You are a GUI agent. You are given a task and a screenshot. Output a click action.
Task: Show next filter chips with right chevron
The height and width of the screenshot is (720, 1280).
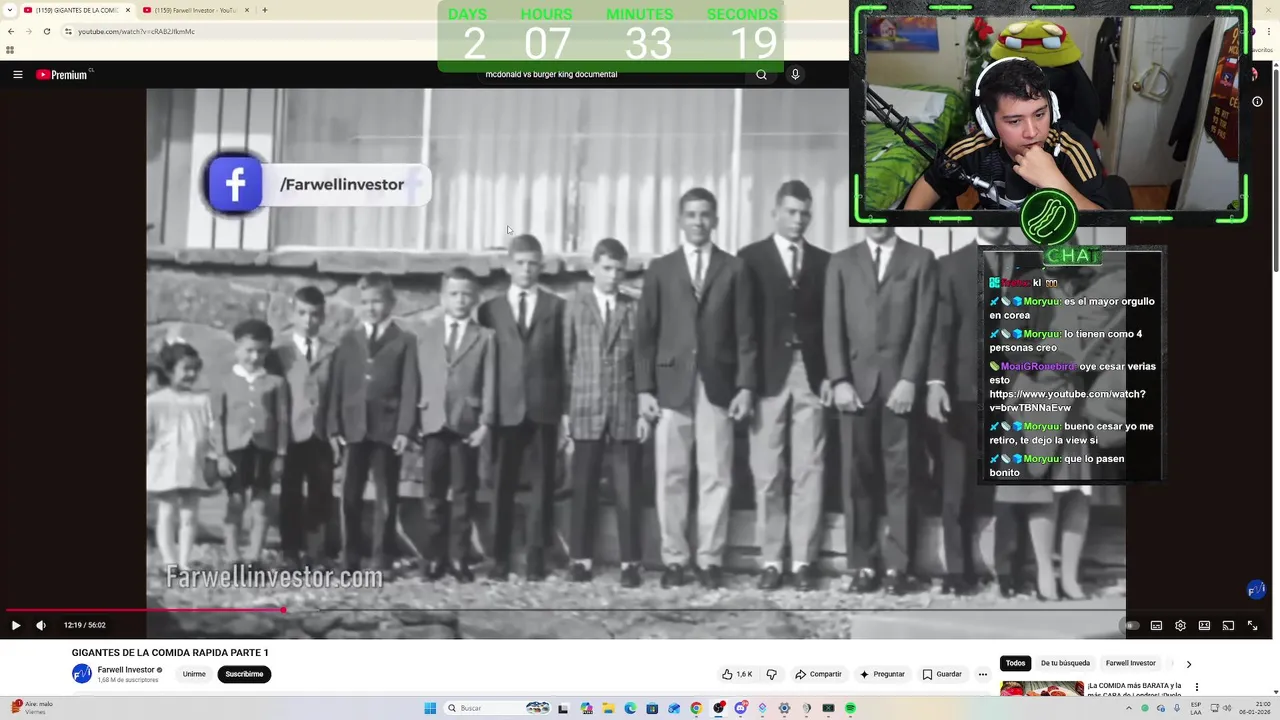click(x=1188, y=664)
